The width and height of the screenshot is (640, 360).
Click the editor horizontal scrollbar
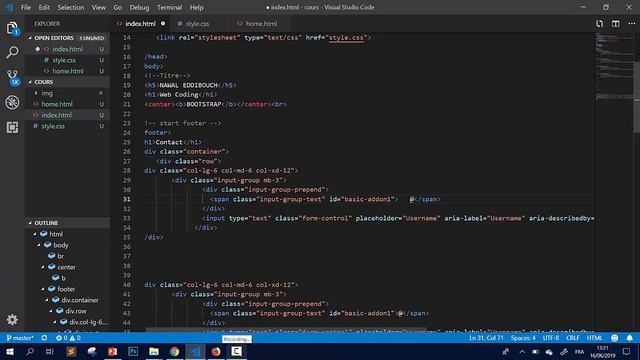pyautogui.click(x=286, y=330)
